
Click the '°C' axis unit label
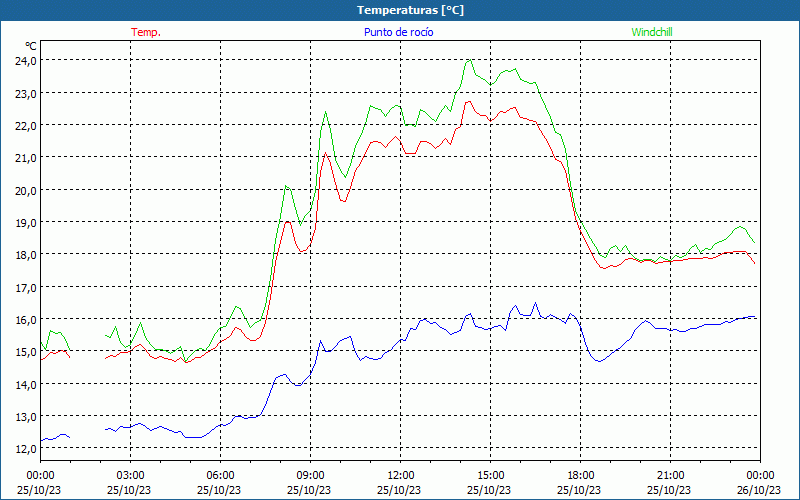(x=31, y=46)
